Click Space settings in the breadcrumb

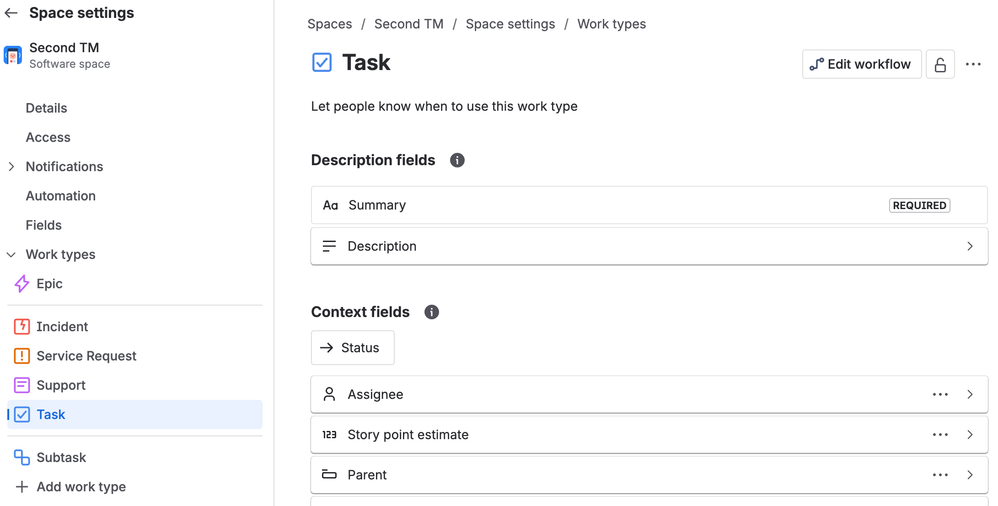coord(510,24)
